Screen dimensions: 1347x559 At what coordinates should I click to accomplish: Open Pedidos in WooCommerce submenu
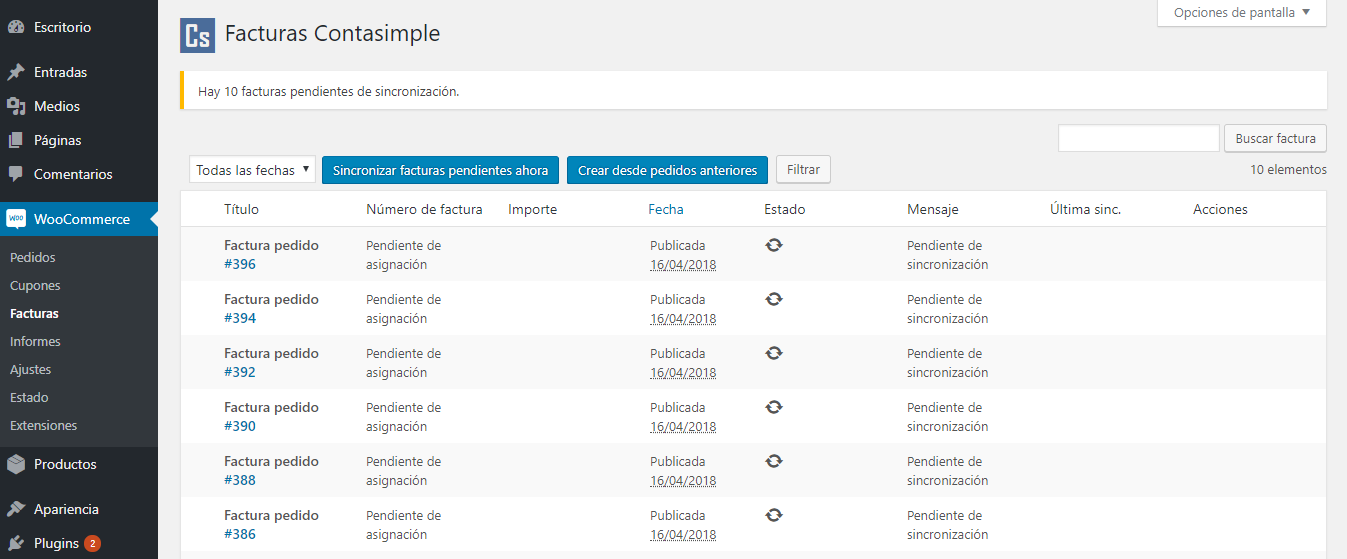33,257
